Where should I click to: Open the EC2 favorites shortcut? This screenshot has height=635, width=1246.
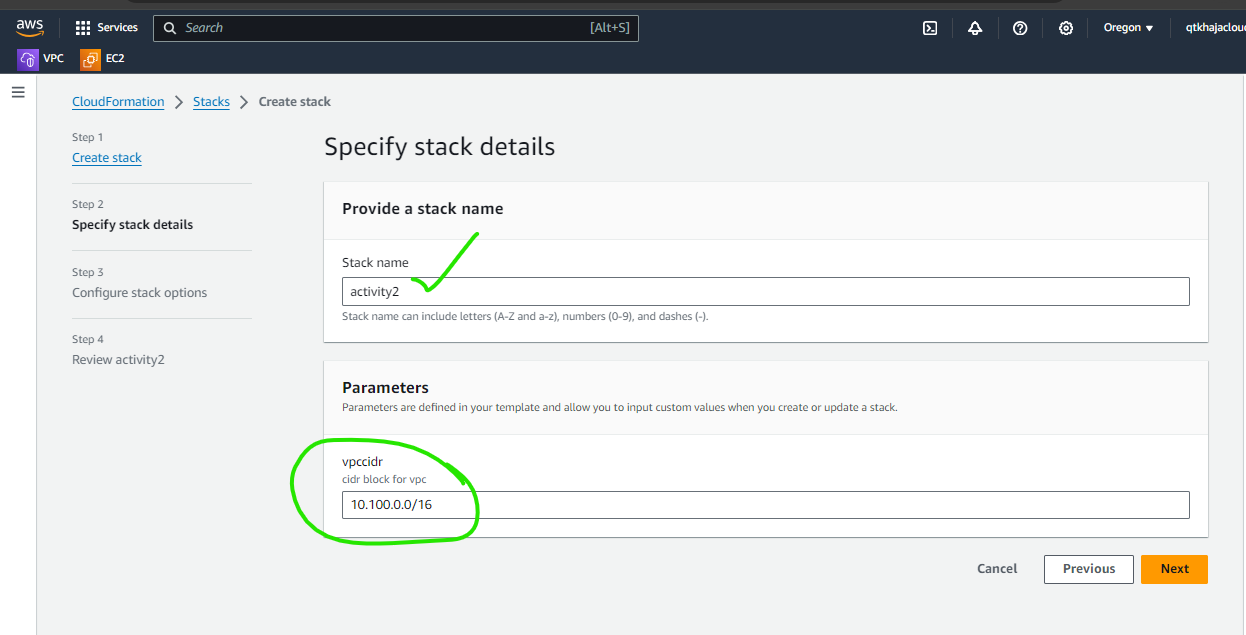click(102, 59)
